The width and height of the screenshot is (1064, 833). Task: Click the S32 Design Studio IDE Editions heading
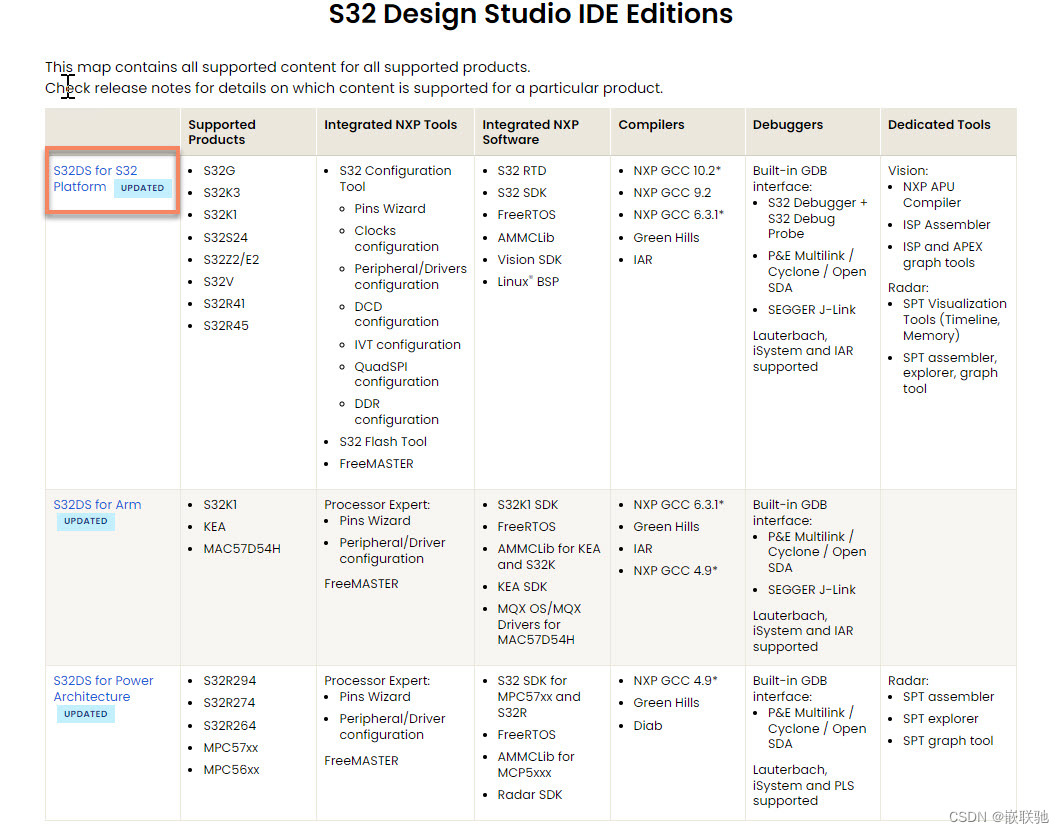(x=531, y=14)
